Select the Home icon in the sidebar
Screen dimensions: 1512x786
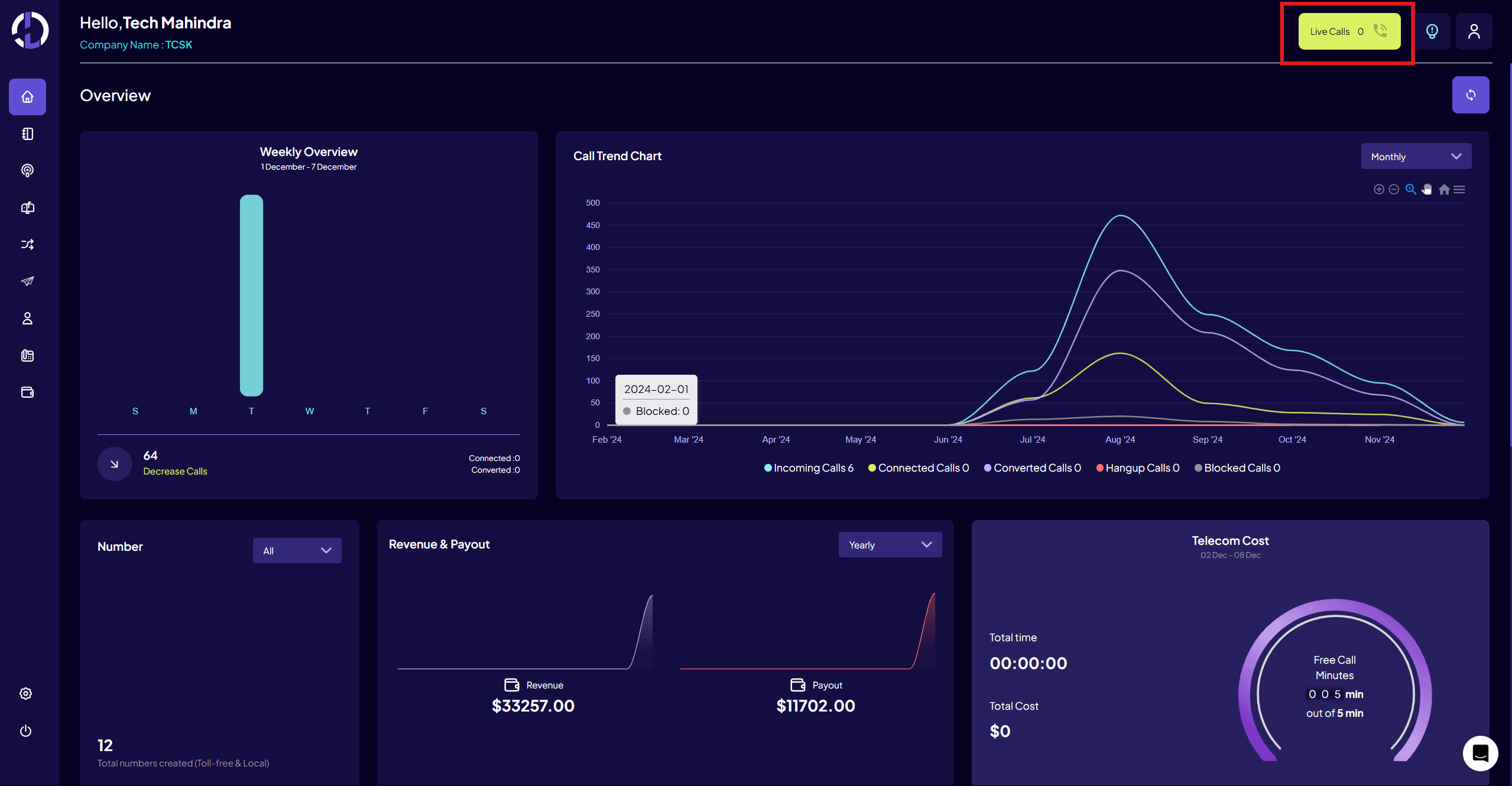click(27, 97)
